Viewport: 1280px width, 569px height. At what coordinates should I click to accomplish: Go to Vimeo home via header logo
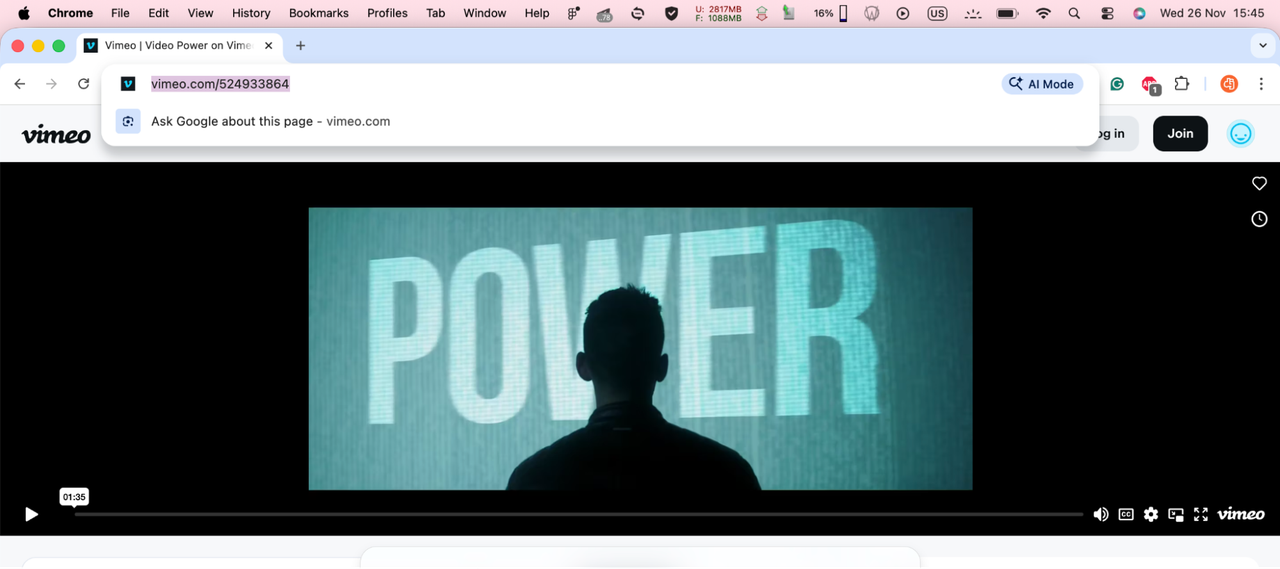tap(56, 134)
